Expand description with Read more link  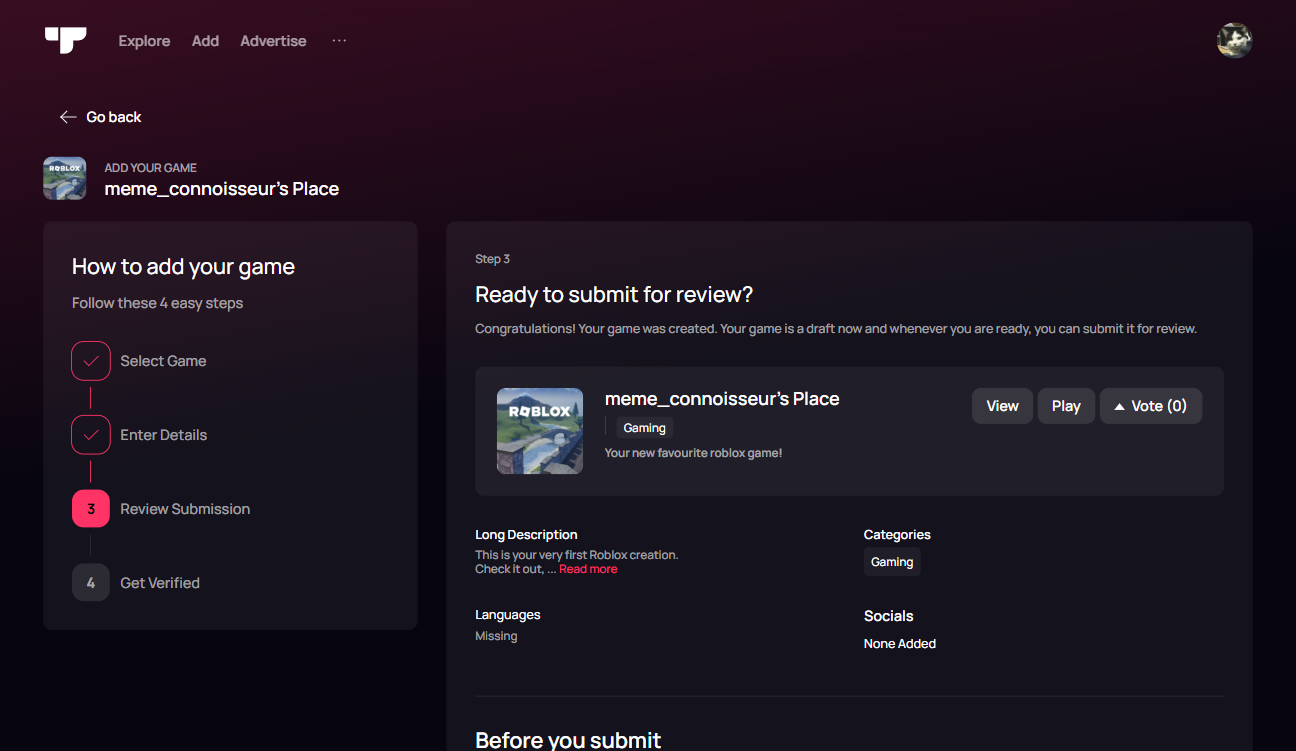[x=588, y=569]
